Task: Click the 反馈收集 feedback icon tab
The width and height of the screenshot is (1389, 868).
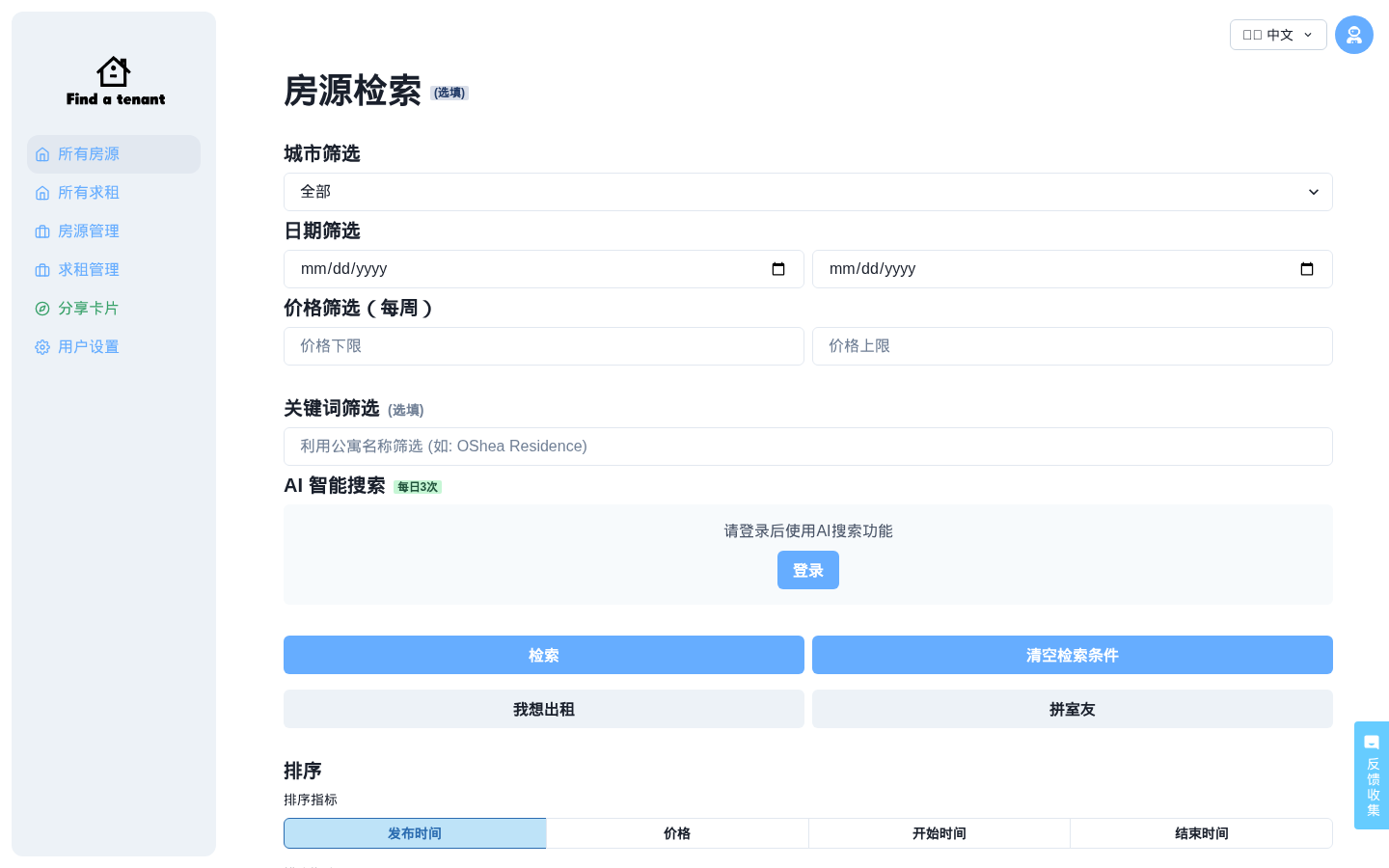Action: (1371, 774)
